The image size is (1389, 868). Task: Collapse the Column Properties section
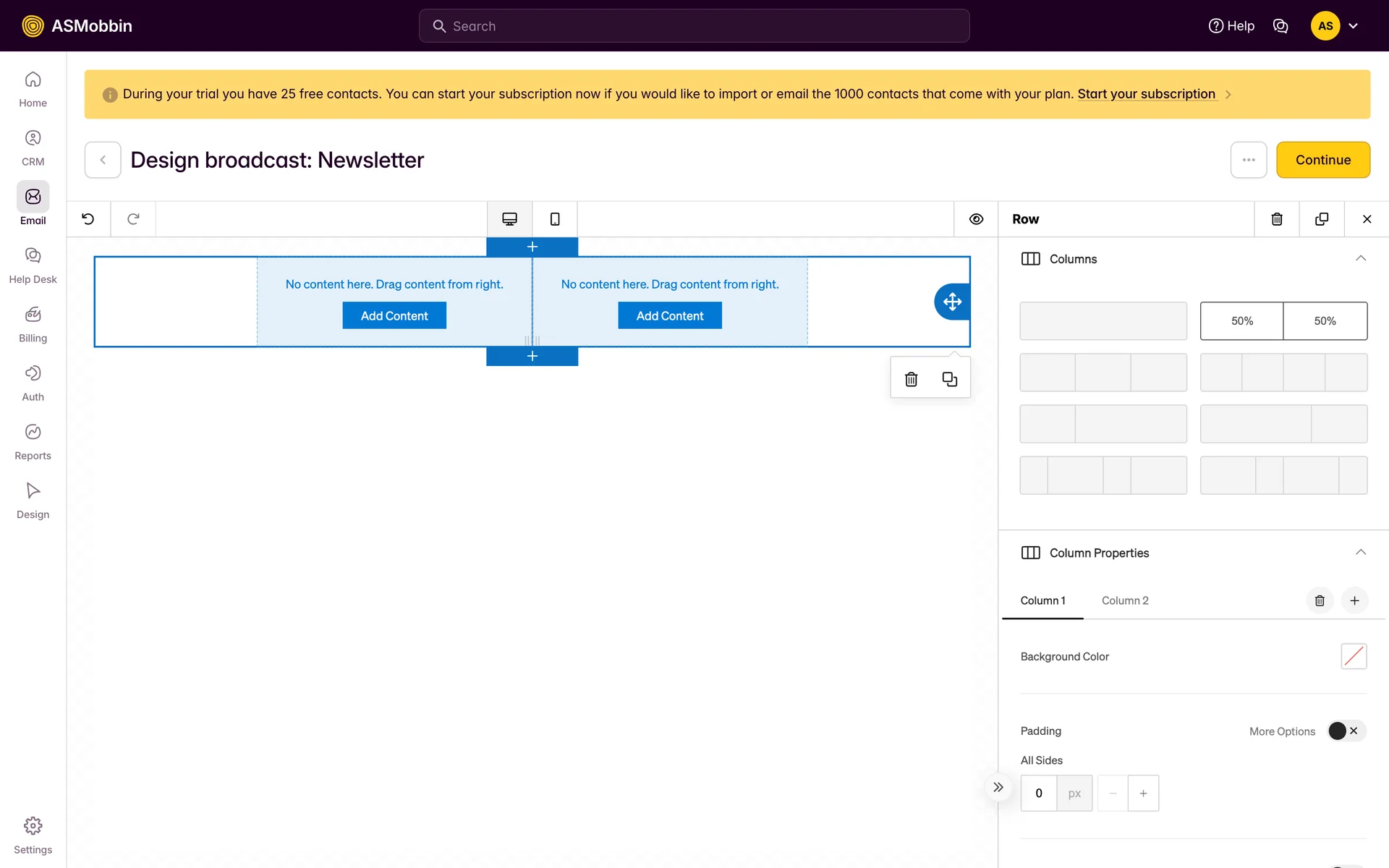click(1360, 553)
